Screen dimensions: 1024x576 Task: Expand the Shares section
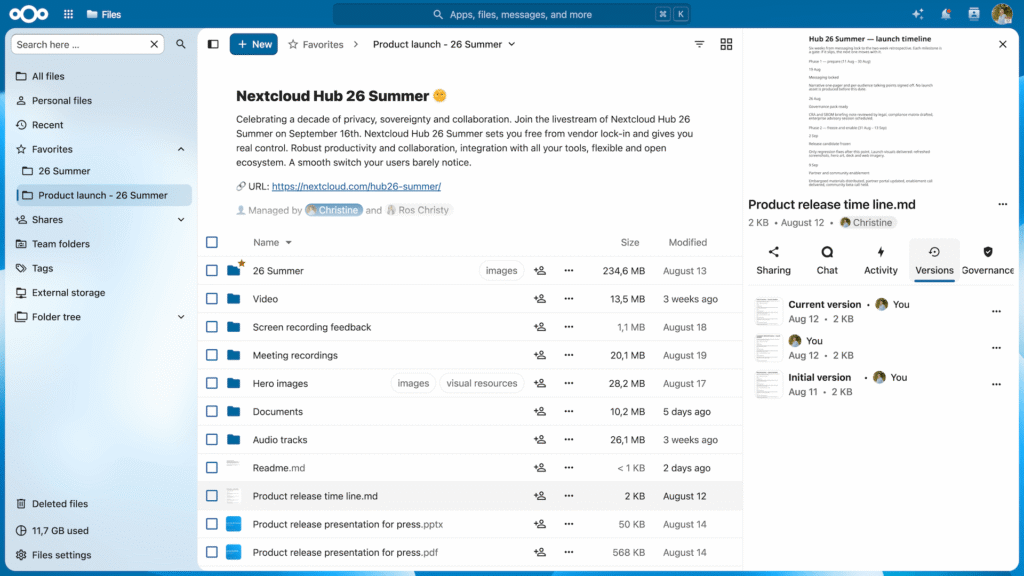181,219
